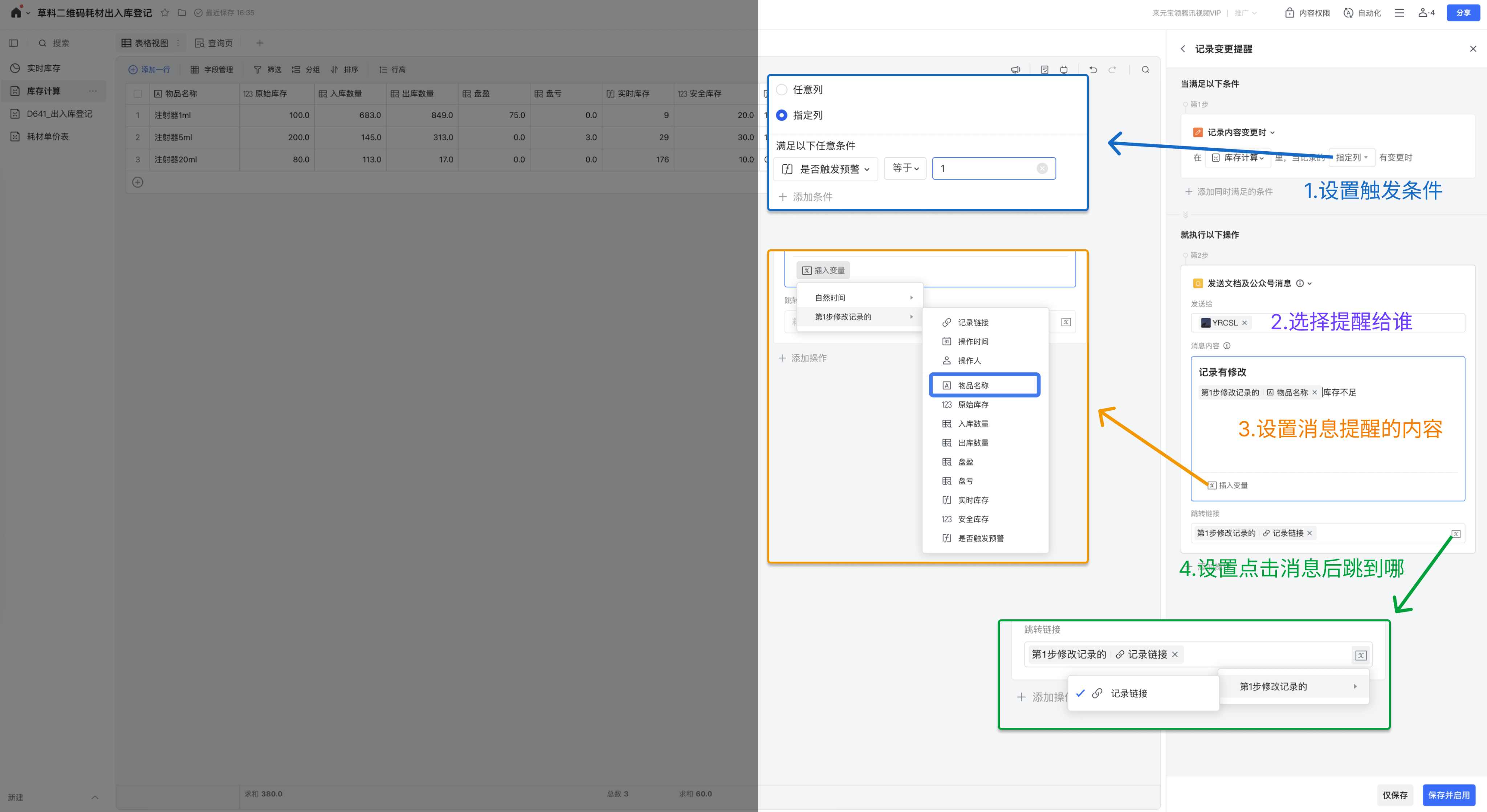Open the 发送文档及公众号消息 action dropdown
This screenshot has height=812, width=1487.
point(1309,283)
